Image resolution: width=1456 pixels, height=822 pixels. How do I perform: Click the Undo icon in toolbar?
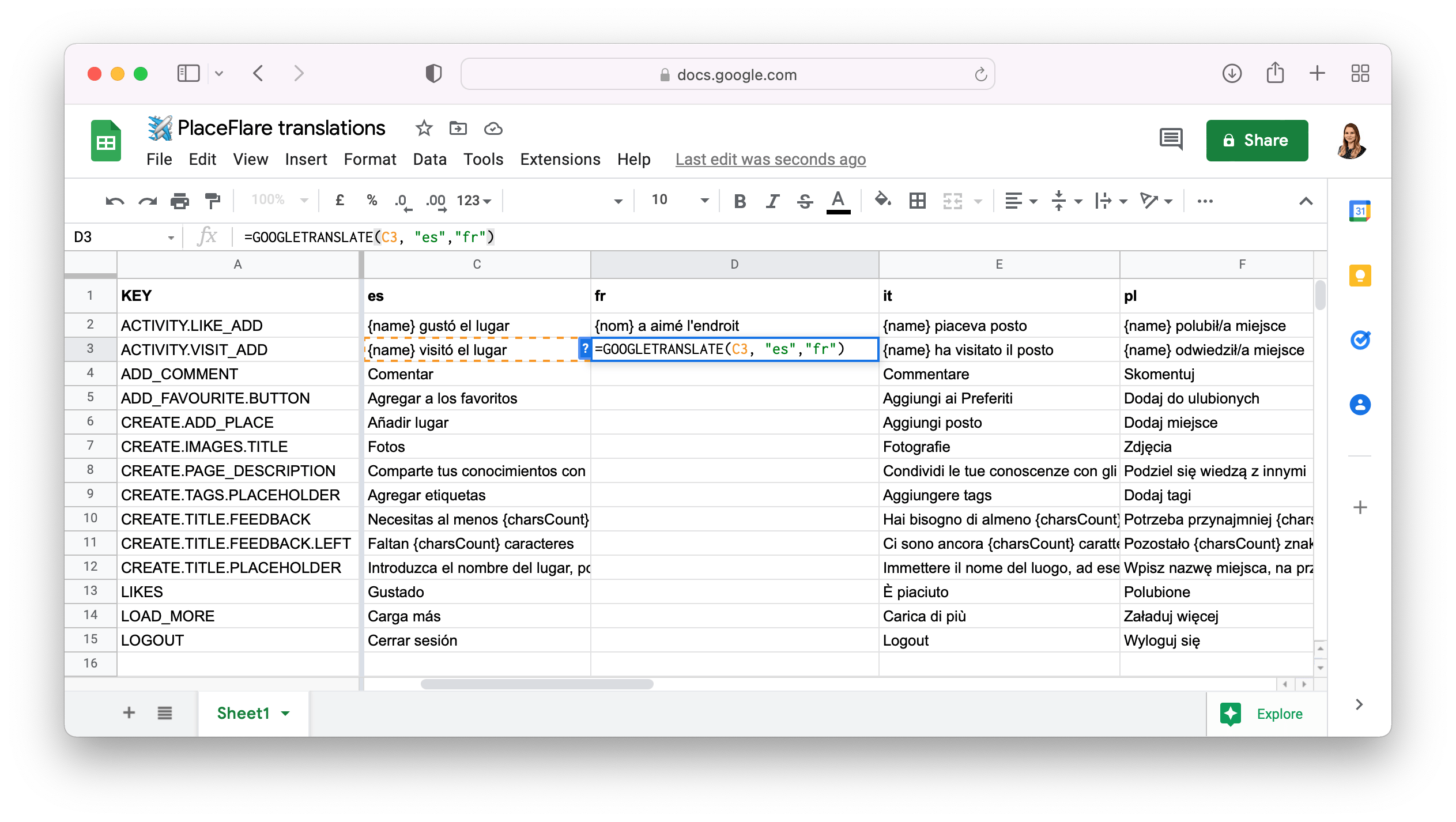115,201
